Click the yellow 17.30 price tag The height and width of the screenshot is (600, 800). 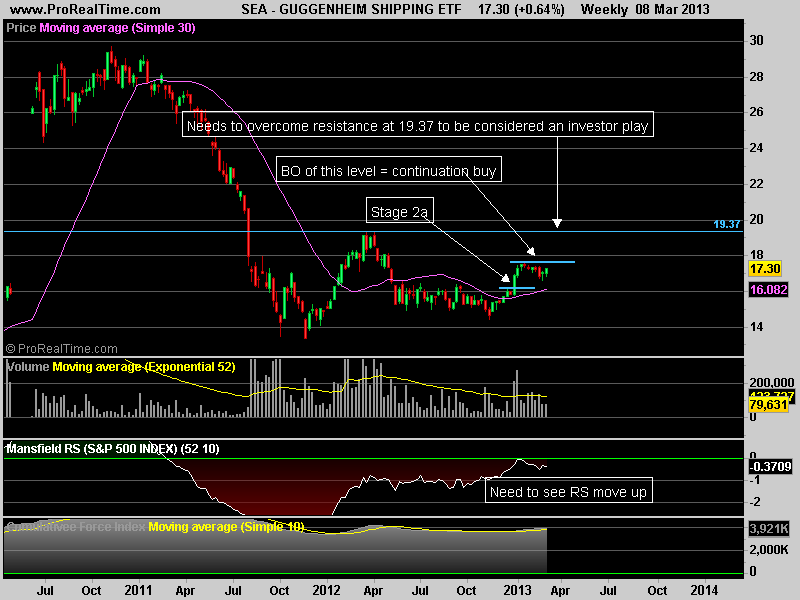pyautogui.click(x=765, y=269)
